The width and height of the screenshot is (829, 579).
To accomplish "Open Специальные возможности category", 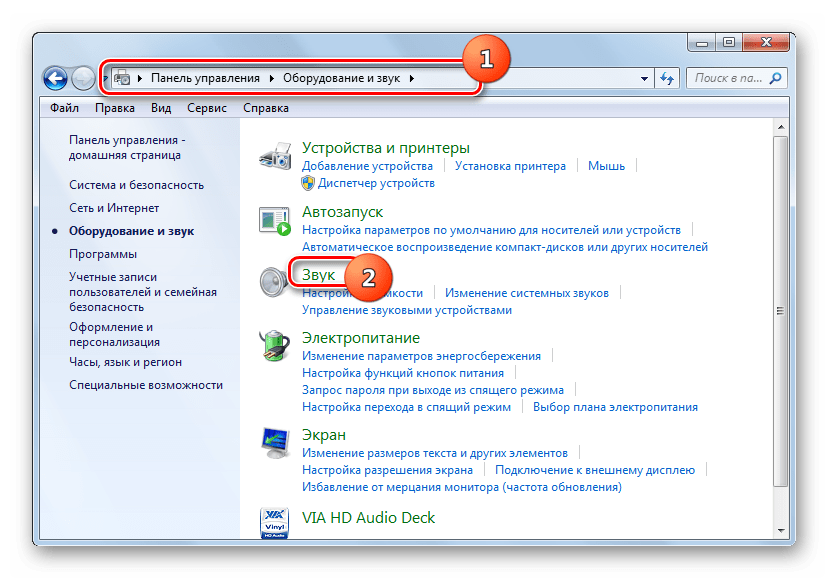I will pyautogui.click(x=146, y=385).
